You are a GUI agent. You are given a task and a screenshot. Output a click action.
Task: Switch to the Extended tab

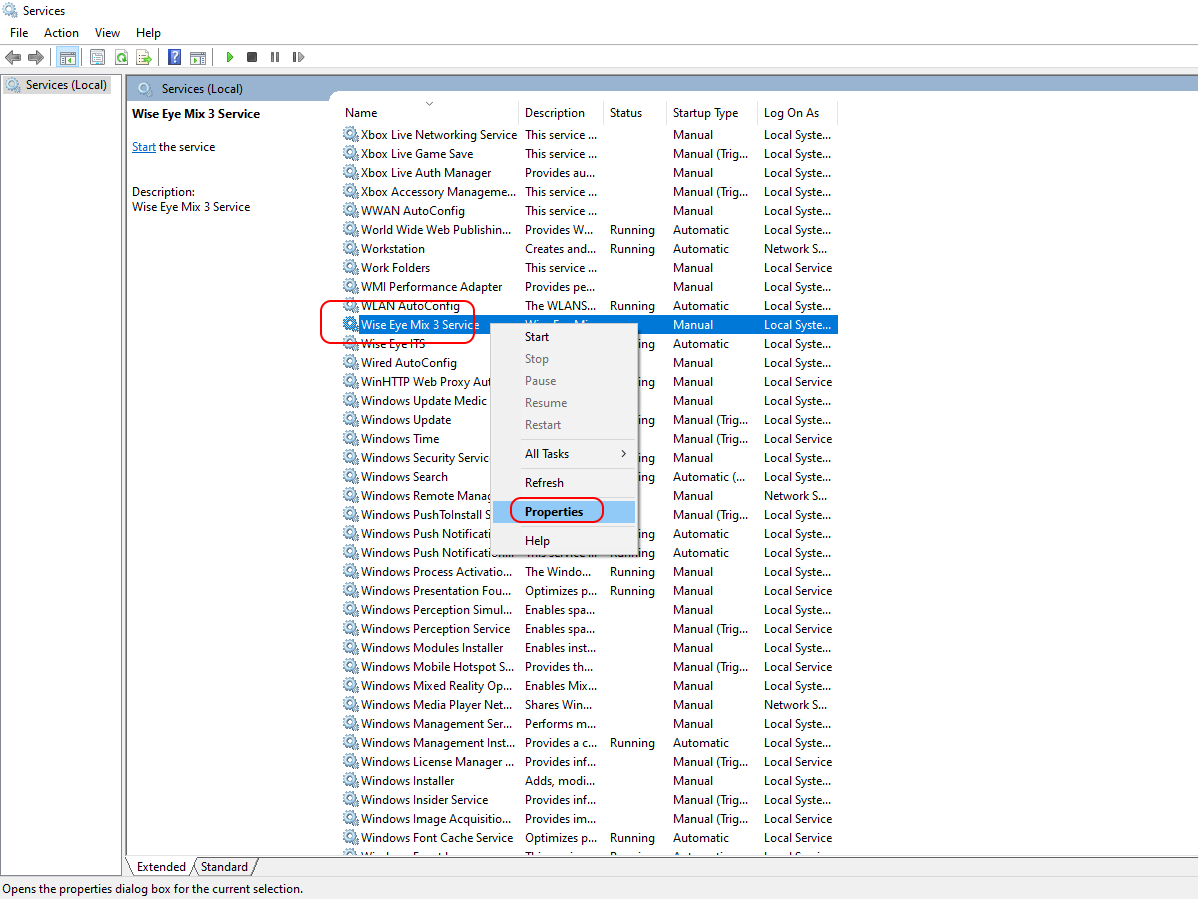161,867
